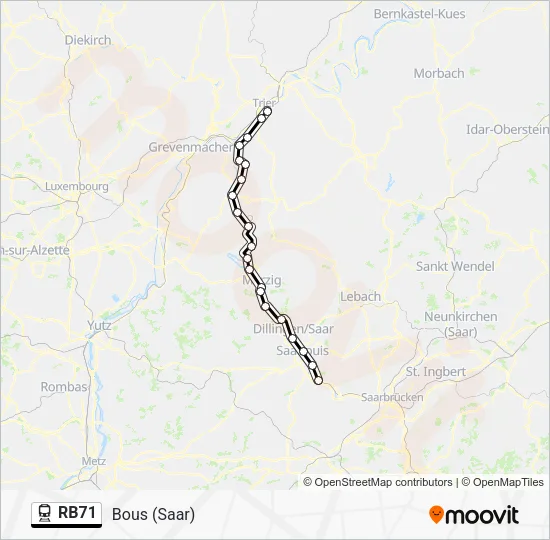Click the Lebach town label

(x=361, y=296)
